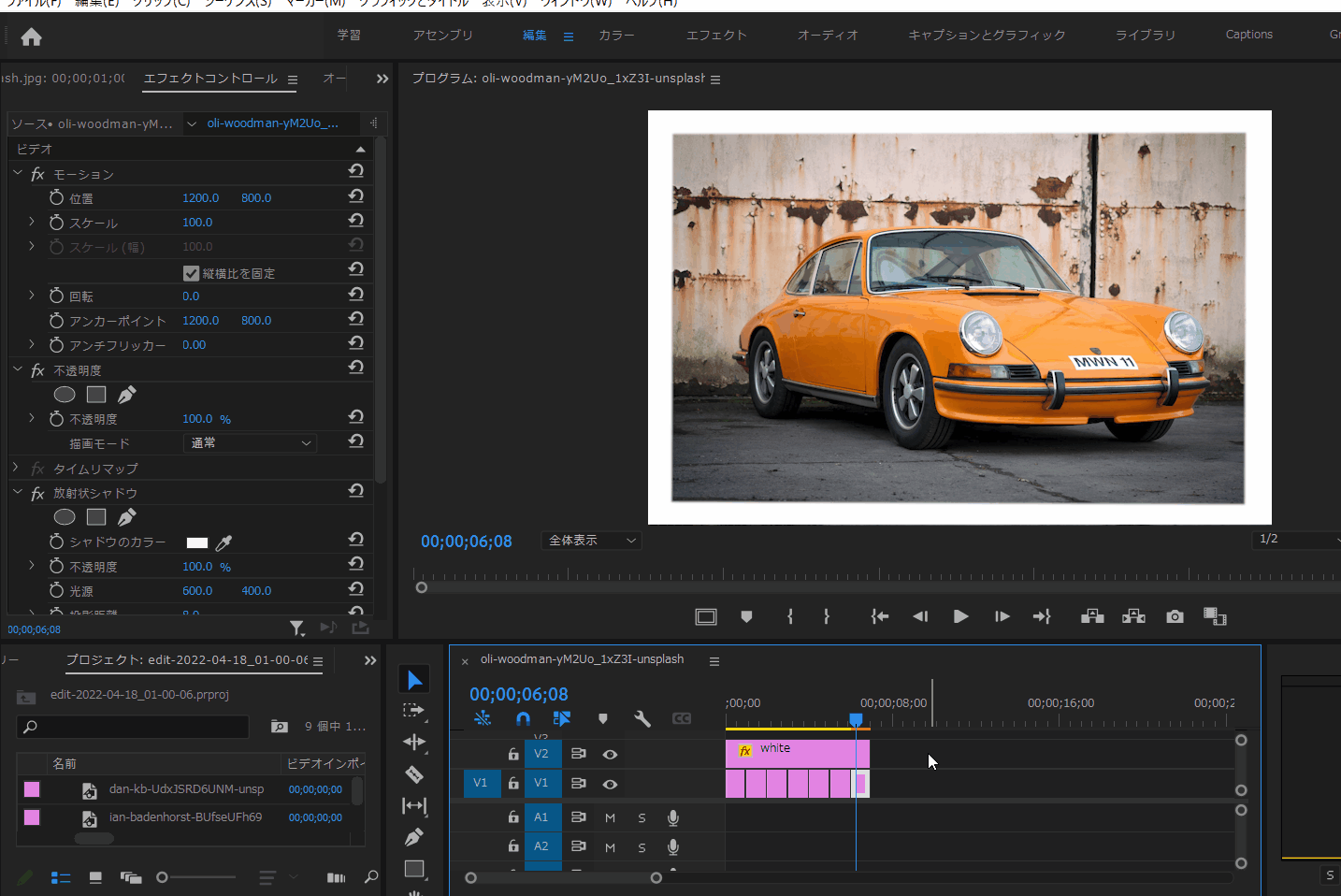Click the camera export-frame icon in Program monitor
The height and width of the screenshot is (896, 1341).
click(1175, 615)
